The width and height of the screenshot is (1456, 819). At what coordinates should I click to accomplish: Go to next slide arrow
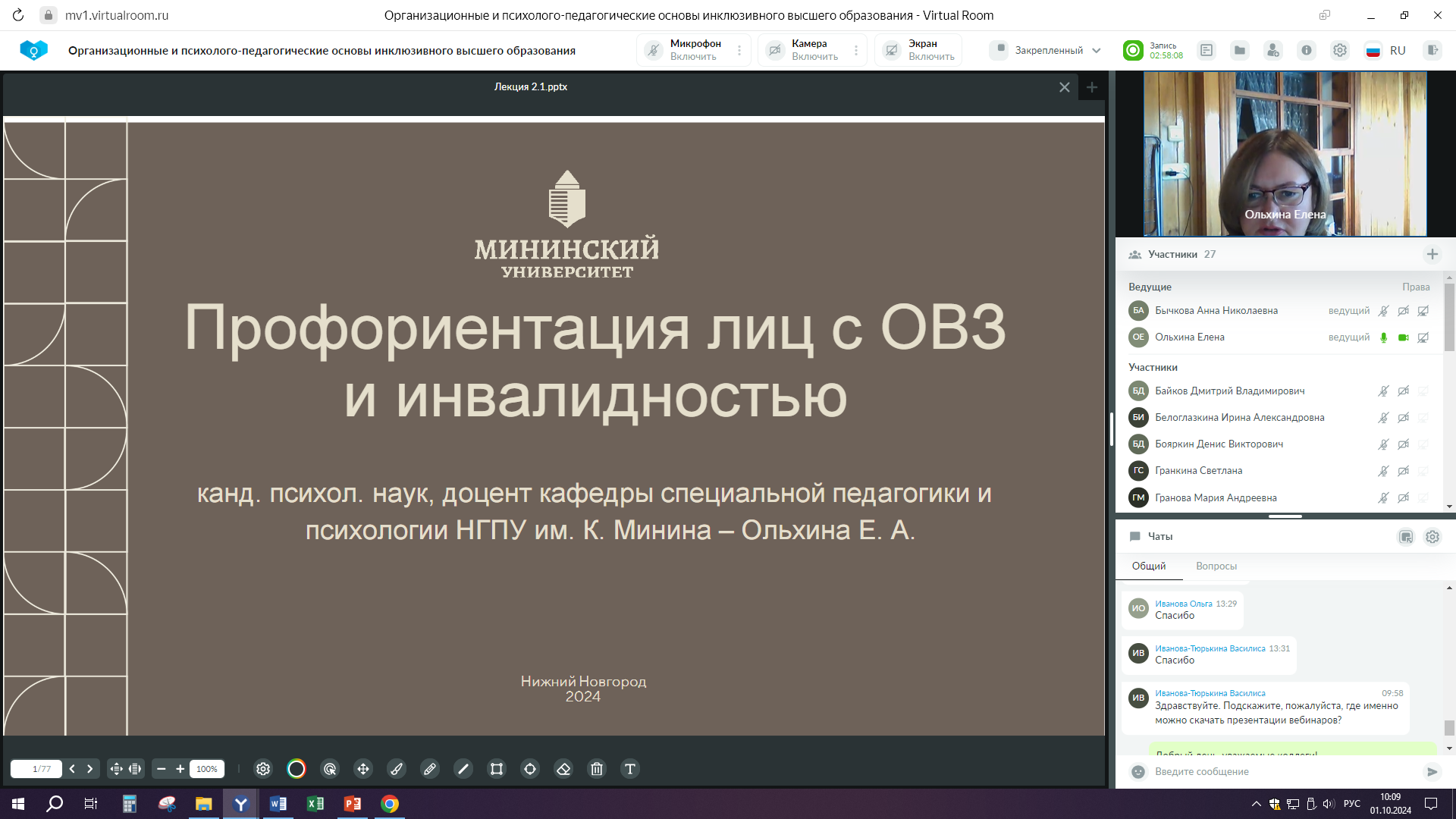(x=89, y=769)
